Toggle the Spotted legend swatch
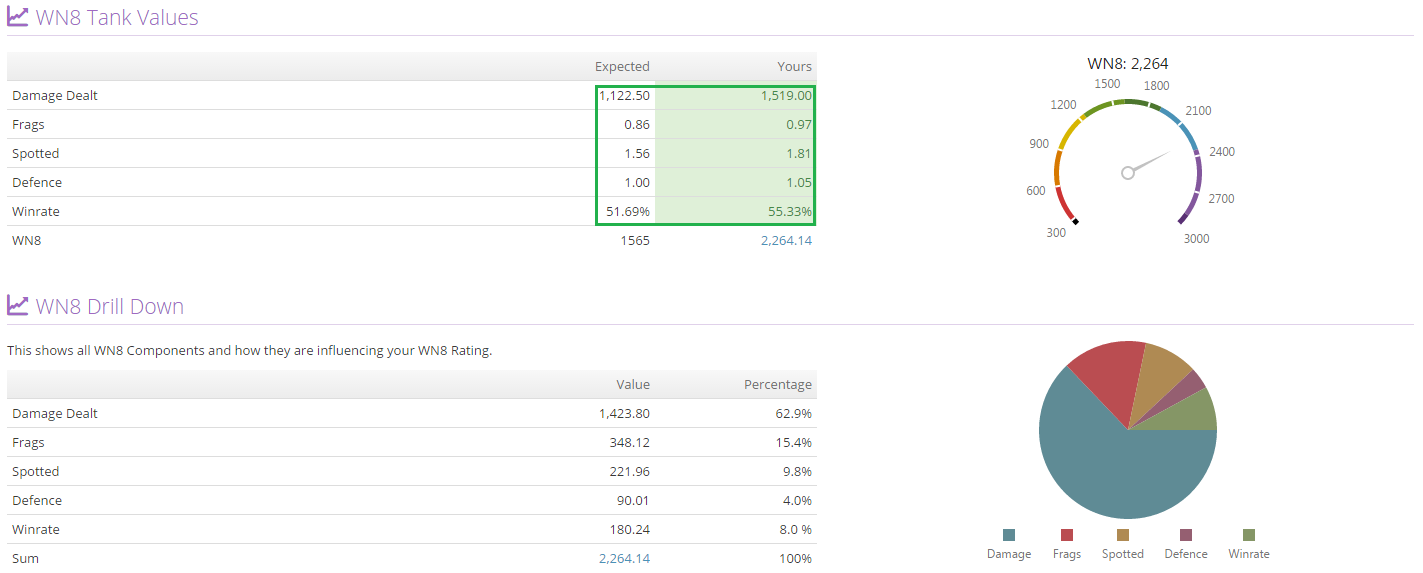The height and width of the screenshot is (573, 1423). 1123,535
